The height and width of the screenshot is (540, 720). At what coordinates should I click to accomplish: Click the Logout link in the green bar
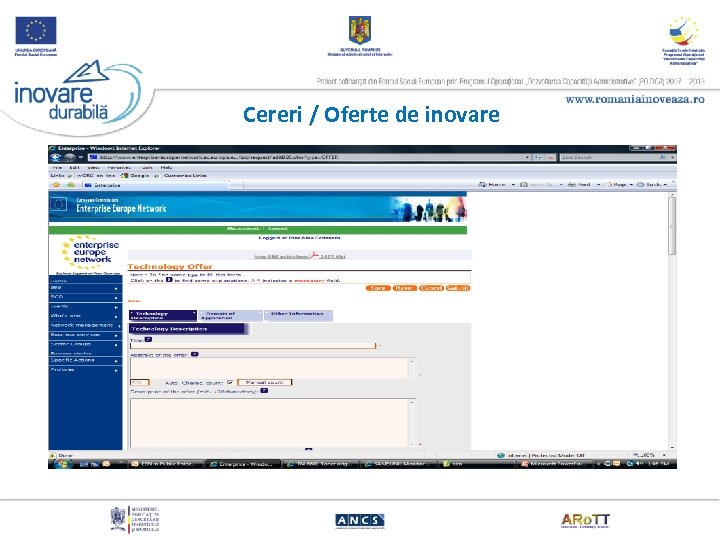coord(278,229)
